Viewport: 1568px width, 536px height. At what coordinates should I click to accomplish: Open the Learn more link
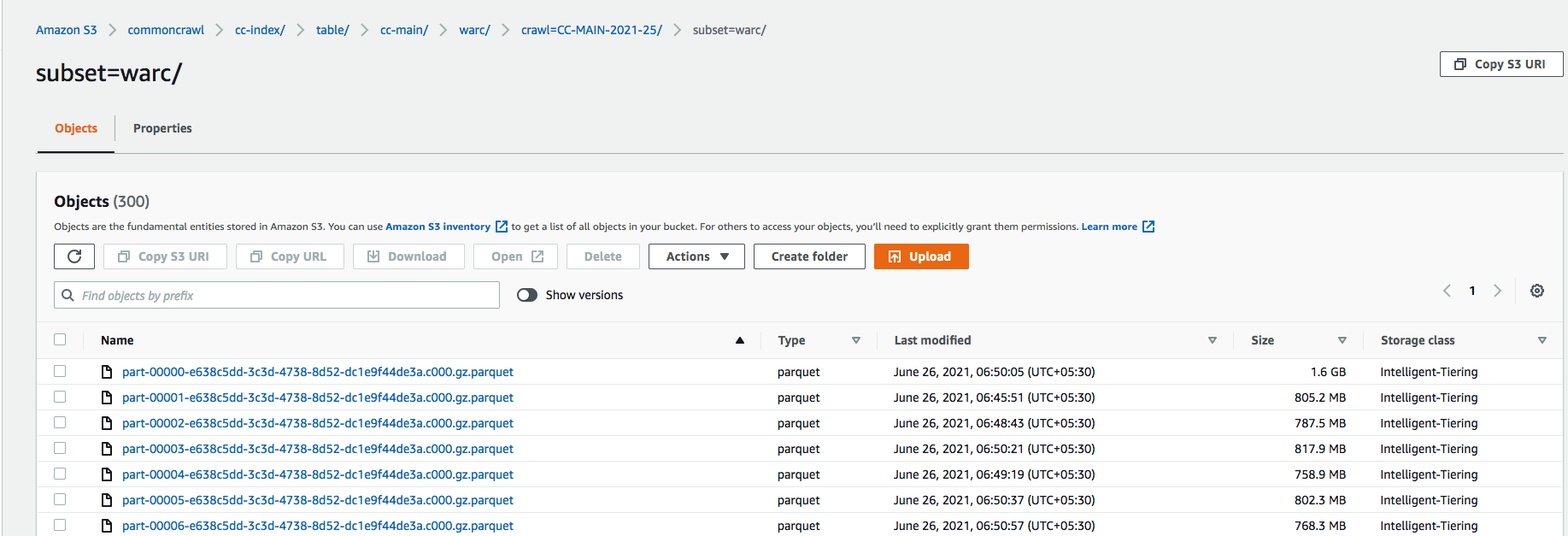click(x=1109, y=227)
